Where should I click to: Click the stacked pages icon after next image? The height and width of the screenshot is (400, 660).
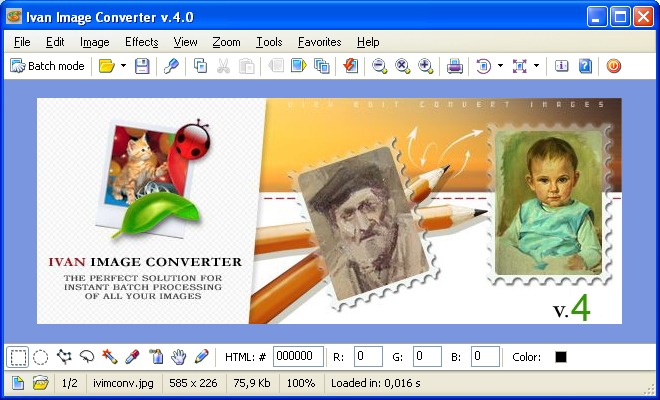coord(322,66)
